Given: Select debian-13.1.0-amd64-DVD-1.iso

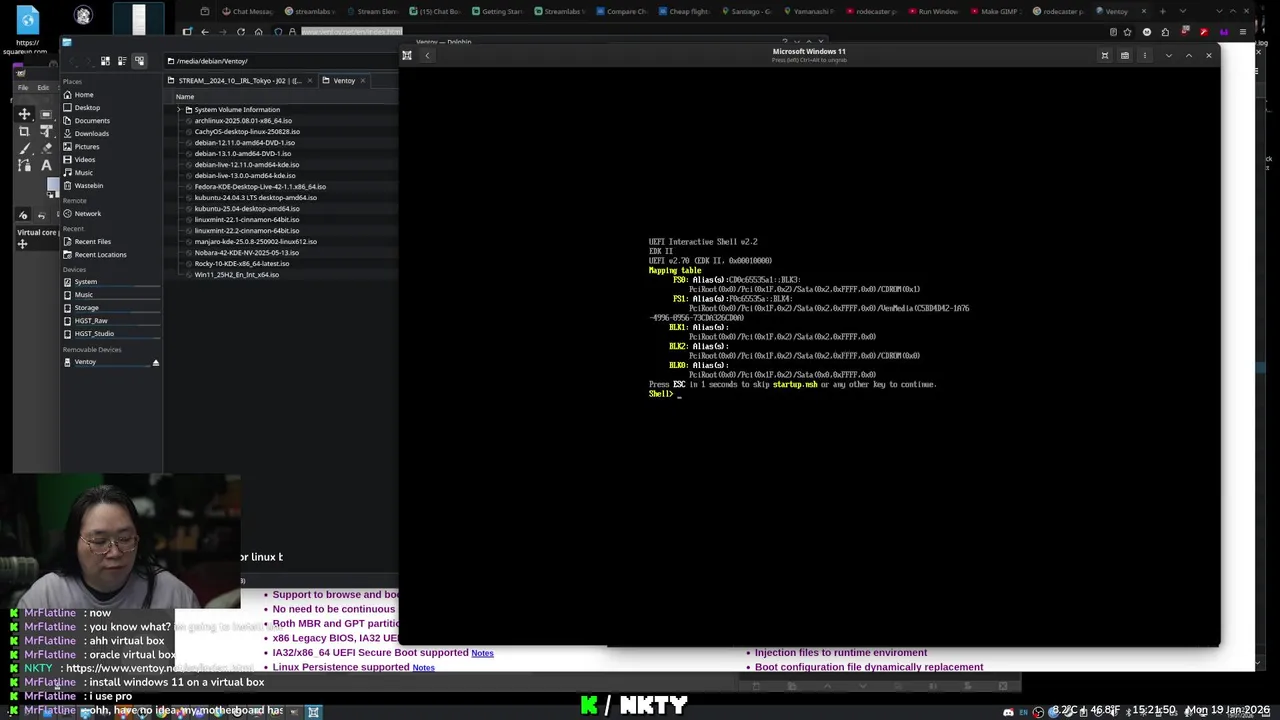Looking at the screenshot, I should (x=243, y=154).
